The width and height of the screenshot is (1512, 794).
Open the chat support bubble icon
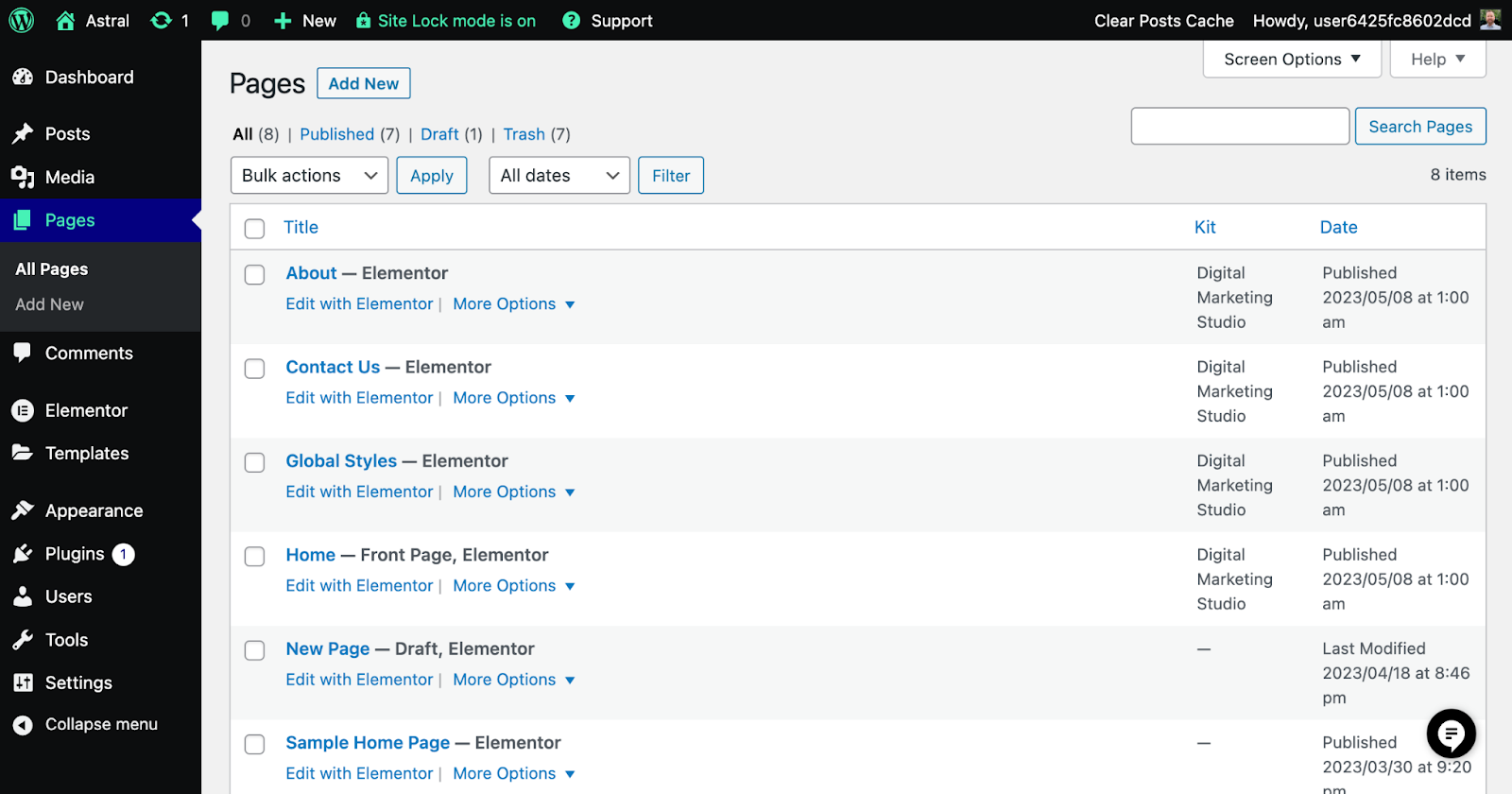(x=1451, y=734)
